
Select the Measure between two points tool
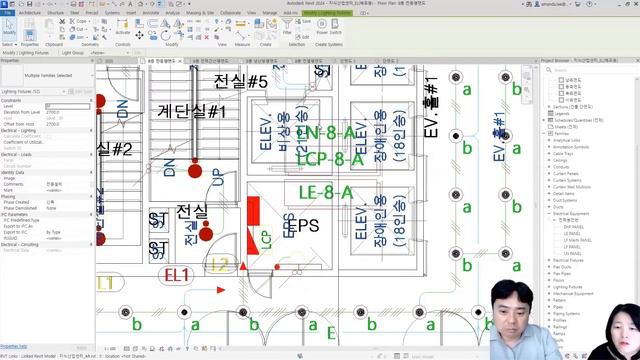point(241,24)
